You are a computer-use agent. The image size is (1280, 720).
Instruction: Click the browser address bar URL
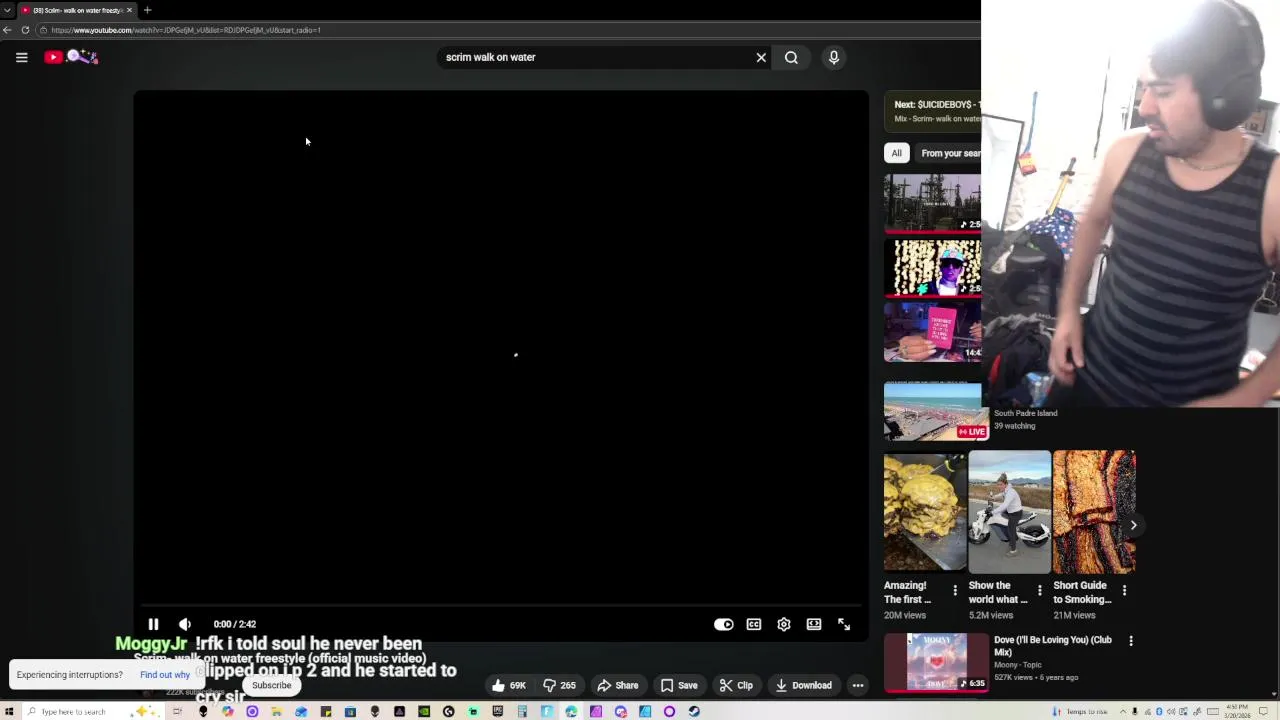tap(186, 30)
